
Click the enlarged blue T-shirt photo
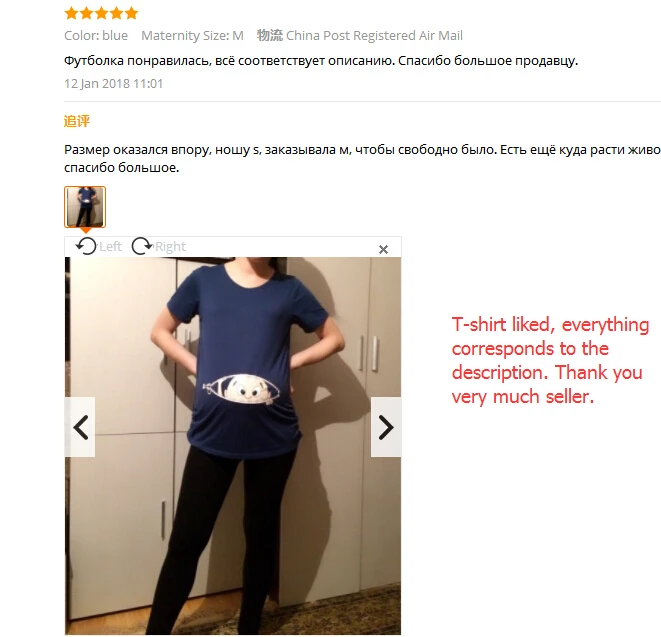click(233, 446)
